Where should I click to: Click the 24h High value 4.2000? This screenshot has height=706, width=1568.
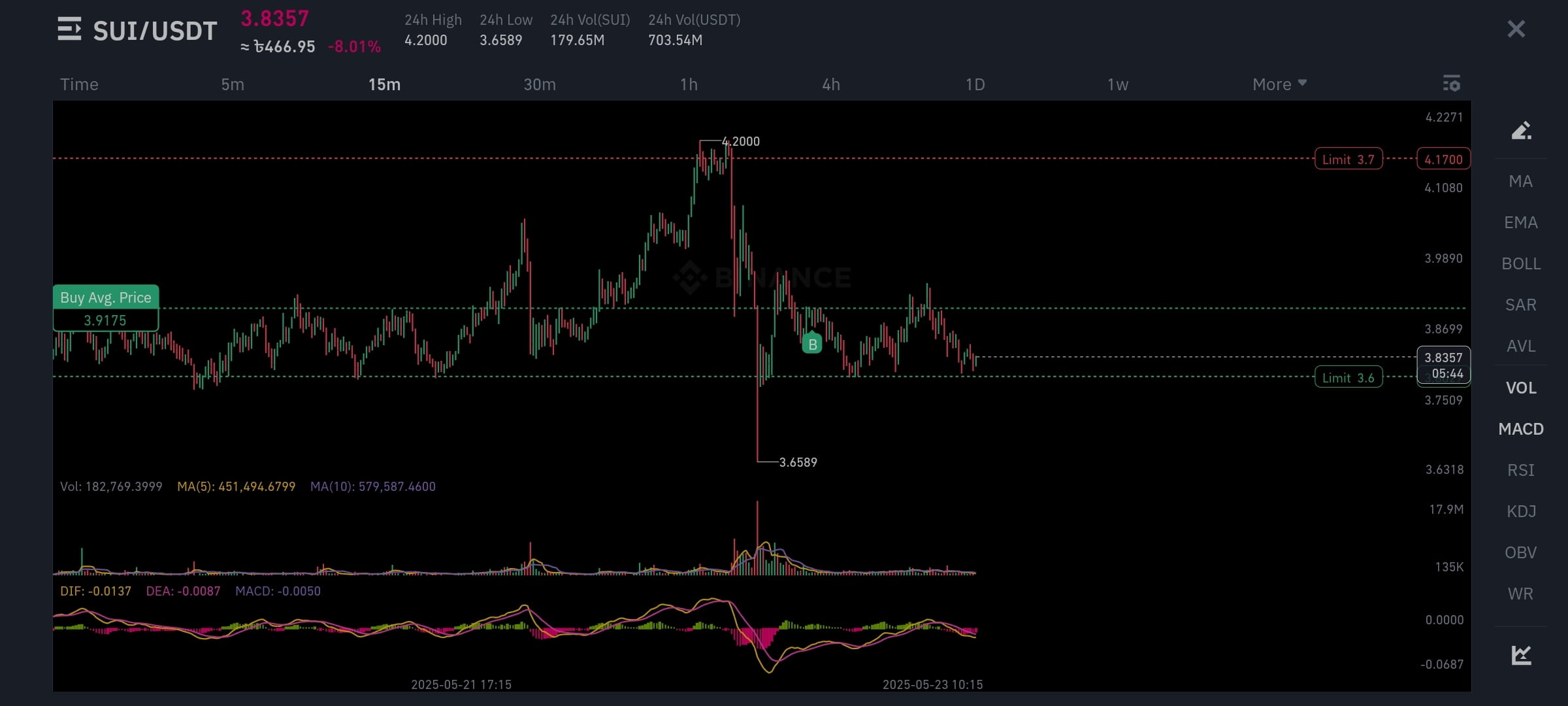425,40
